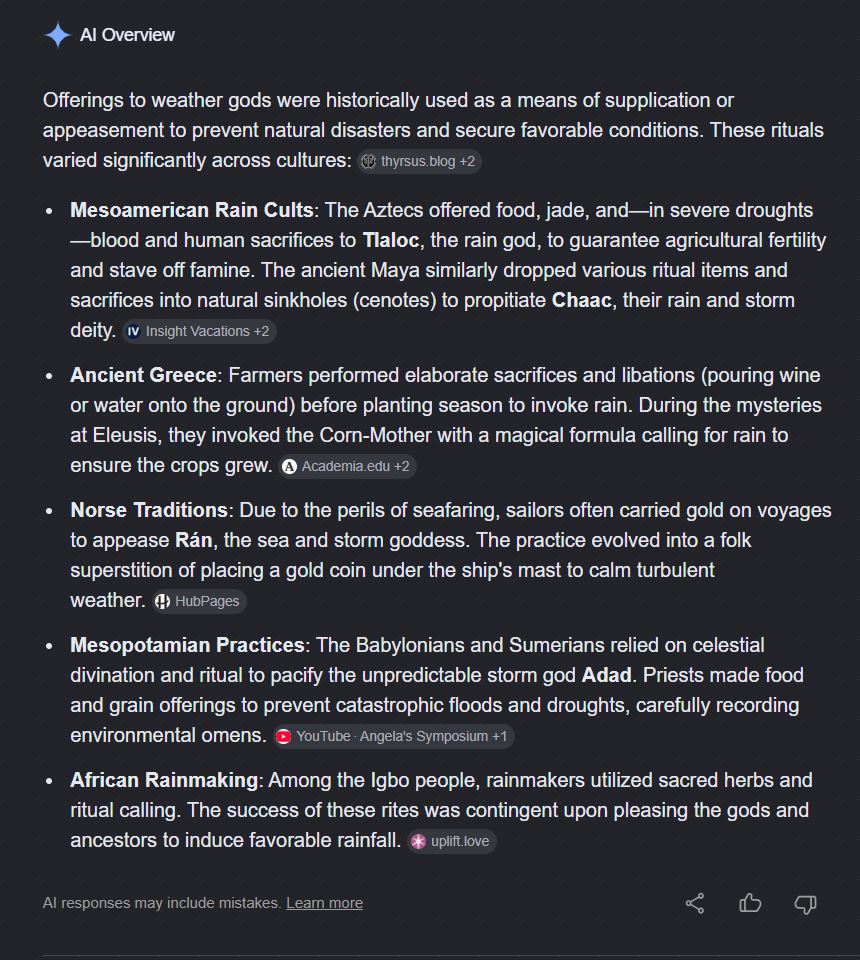This screenshot has height=960, width=860.
Task: Click the Insight Vacations IV logo icon
Action: (x=133, y=331)
